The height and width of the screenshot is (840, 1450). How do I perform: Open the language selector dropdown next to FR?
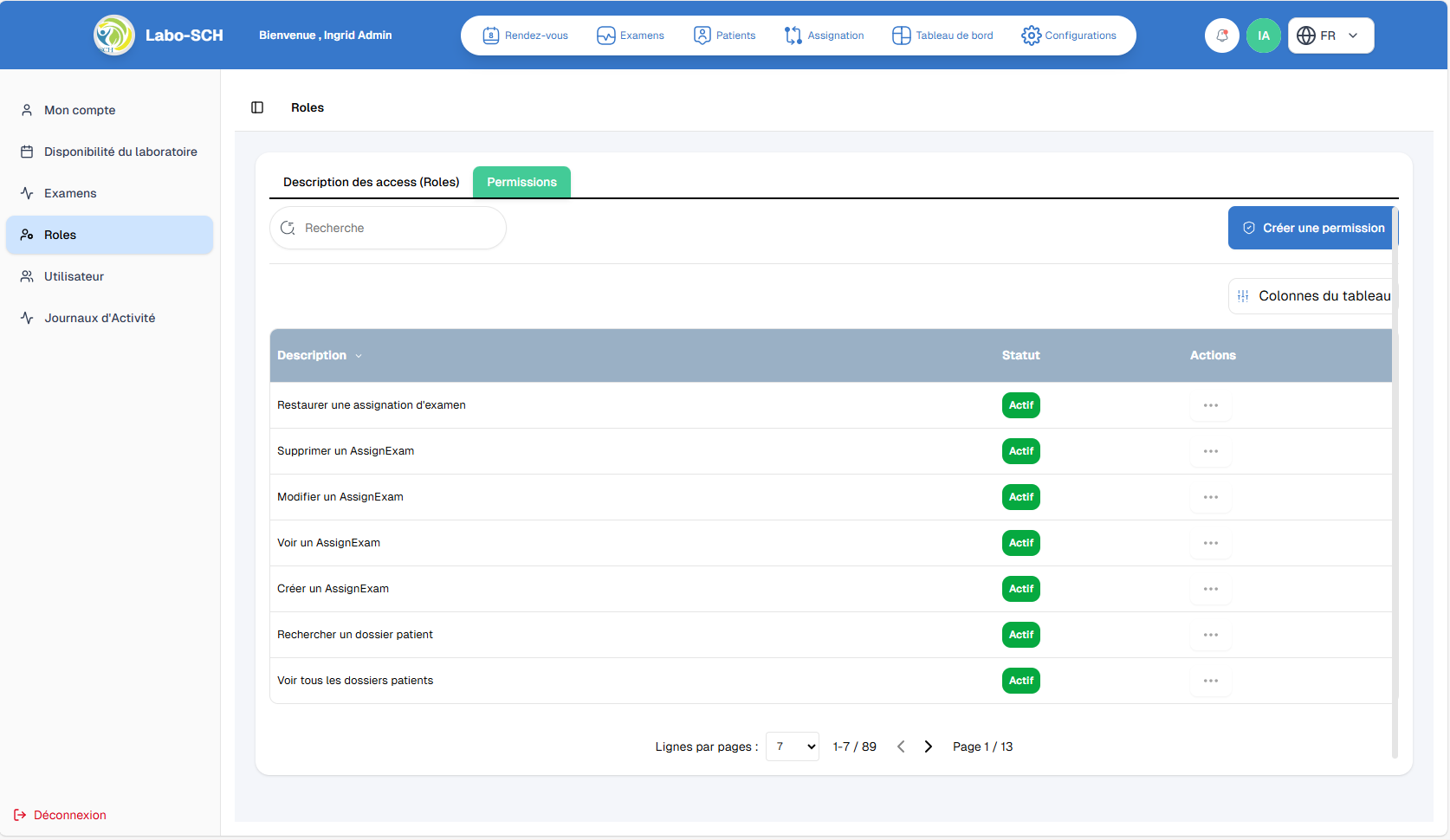(1352, 36)
